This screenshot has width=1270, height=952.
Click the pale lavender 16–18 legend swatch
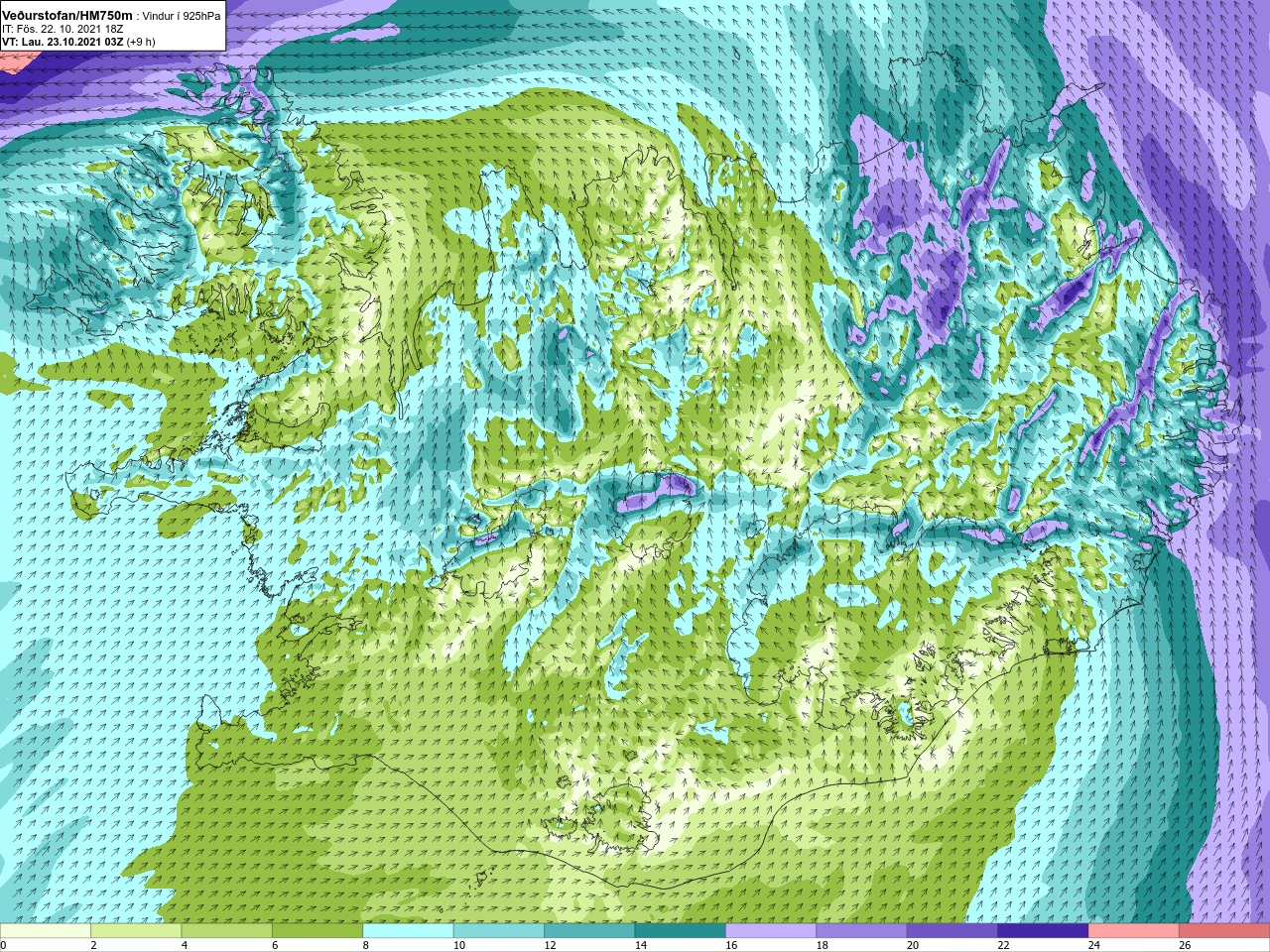point(771,931)
